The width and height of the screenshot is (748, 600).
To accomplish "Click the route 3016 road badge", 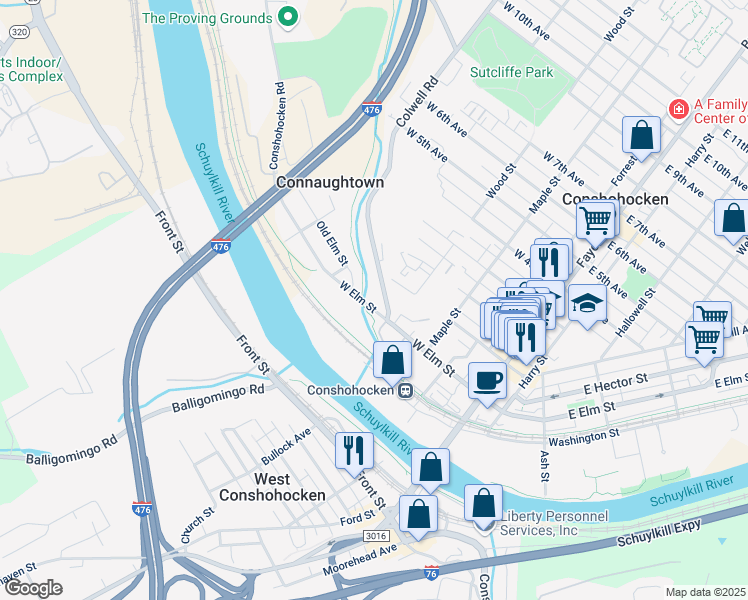I will 375,536.
